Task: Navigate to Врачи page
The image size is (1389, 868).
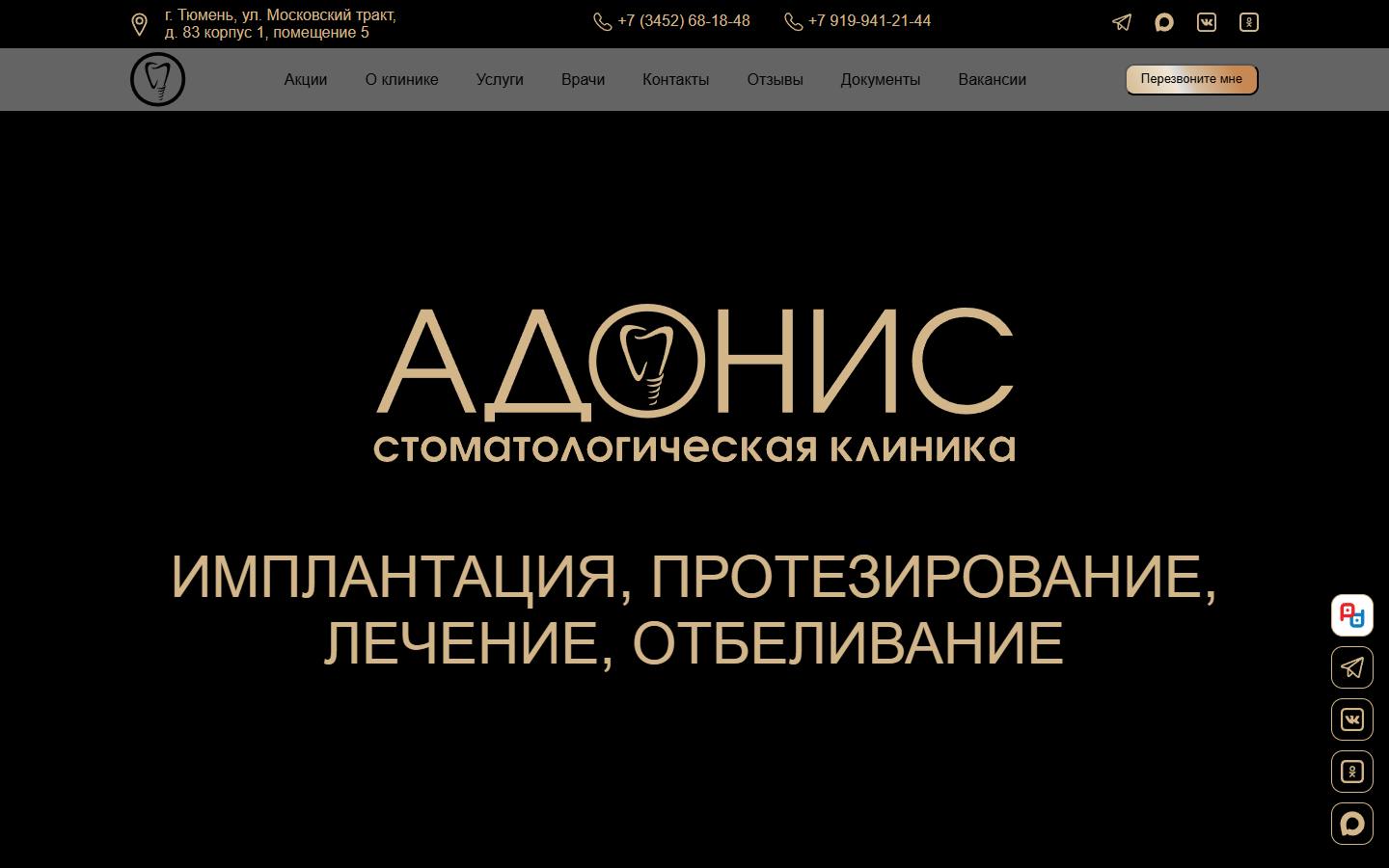Action: 583,80
